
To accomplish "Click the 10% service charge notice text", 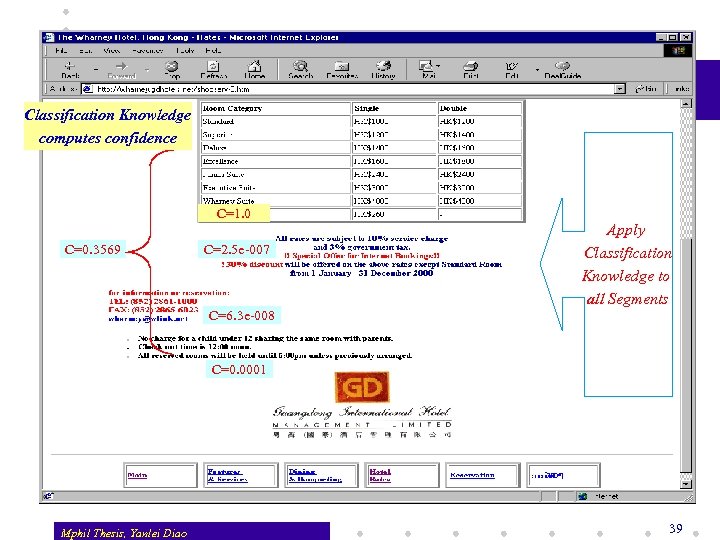I will coord(362,238).
